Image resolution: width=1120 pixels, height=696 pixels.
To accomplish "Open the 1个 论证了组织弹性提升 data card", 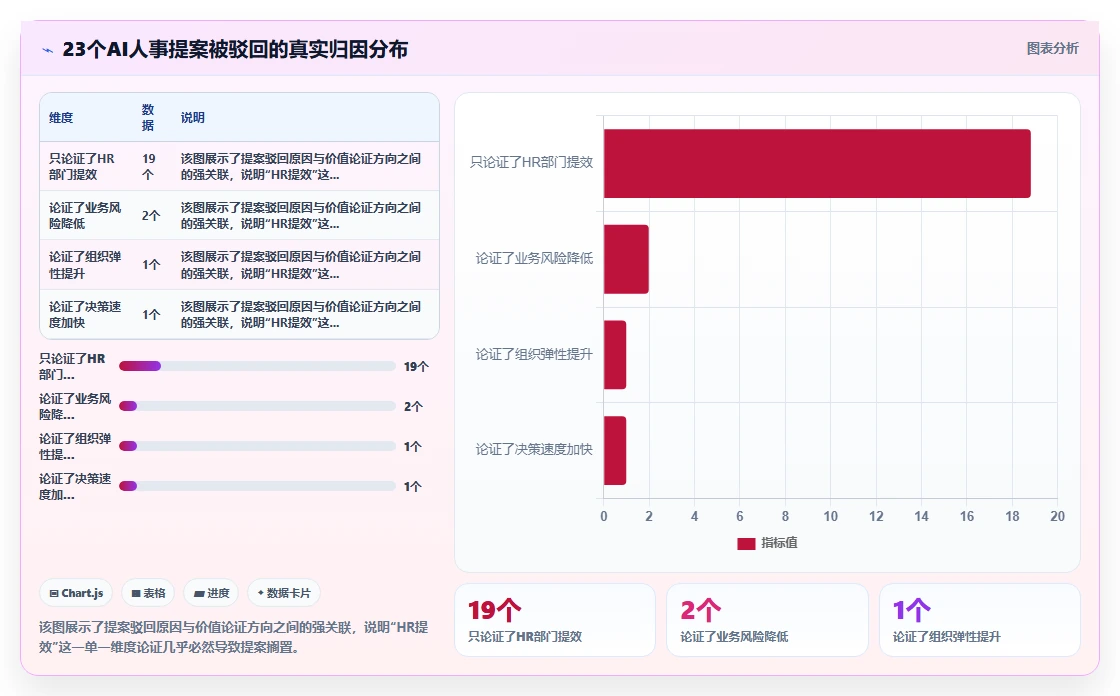I will tap(979, 620).
